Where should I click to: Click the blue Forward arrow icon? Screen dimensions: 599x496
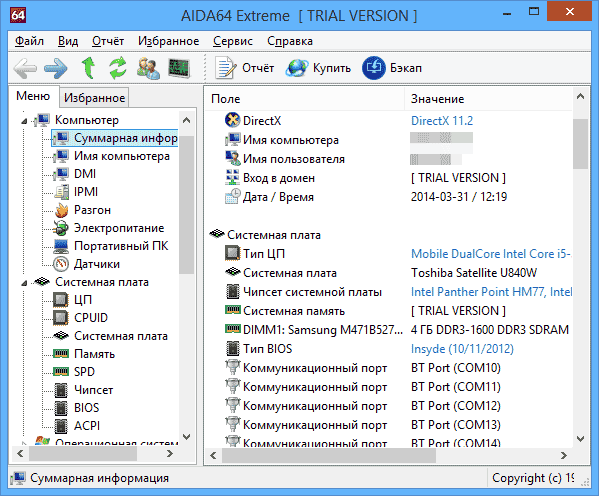click(55, 69)
